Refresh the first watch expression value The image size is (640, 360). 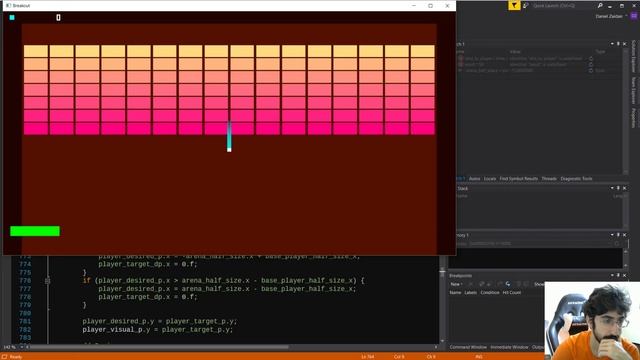coord(591,58)
